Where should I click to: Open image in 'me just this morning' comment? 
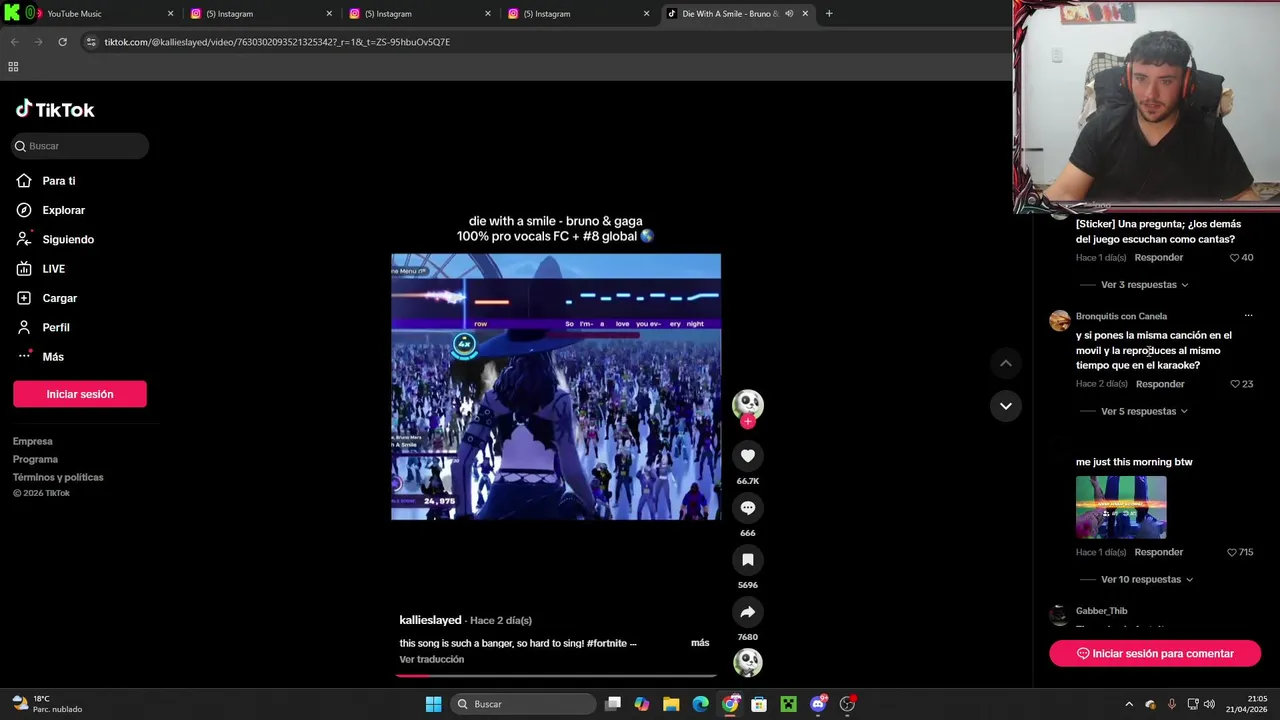point(1121,507)
